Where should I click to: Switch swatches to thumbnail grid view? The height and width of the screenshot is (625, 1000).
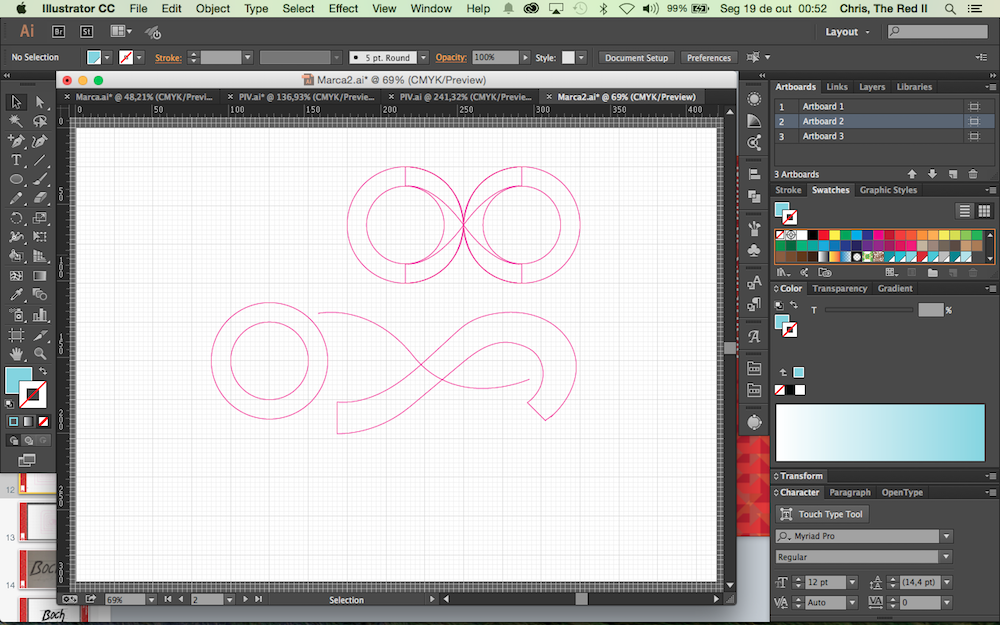pyautogui.click(x=985, y=211)
